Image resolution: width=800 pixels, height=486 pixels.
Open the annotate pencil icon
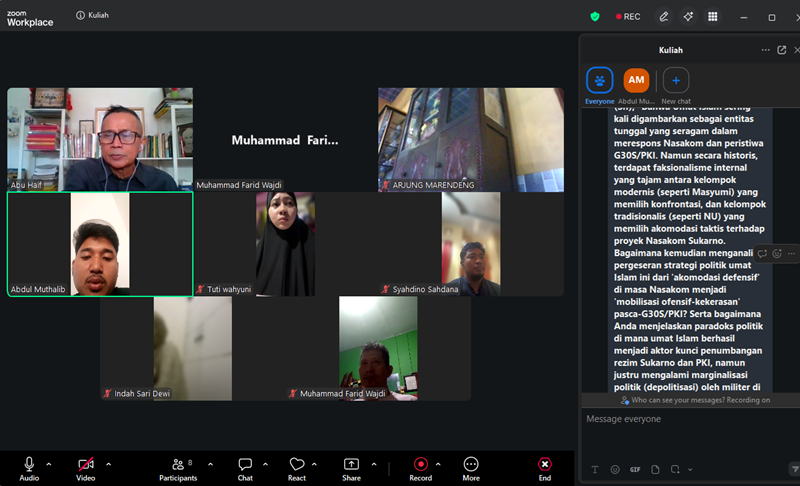(664, 16)
